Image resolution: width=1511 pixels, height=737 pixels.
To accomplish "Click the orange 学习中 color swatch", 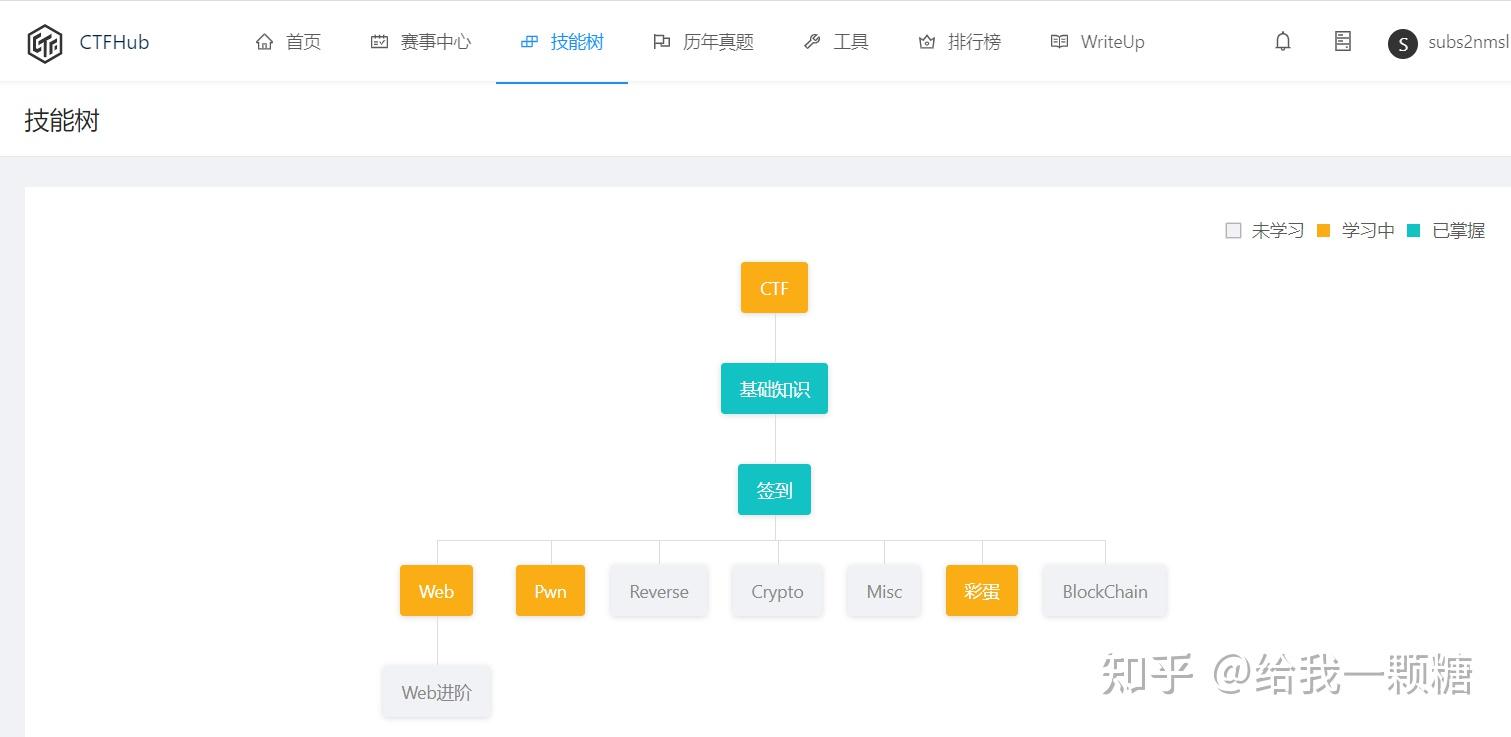I will [x=1324, y=230].
